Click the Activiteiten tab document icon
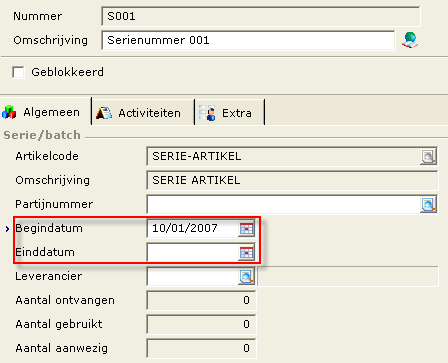 [x=104, y=113]
